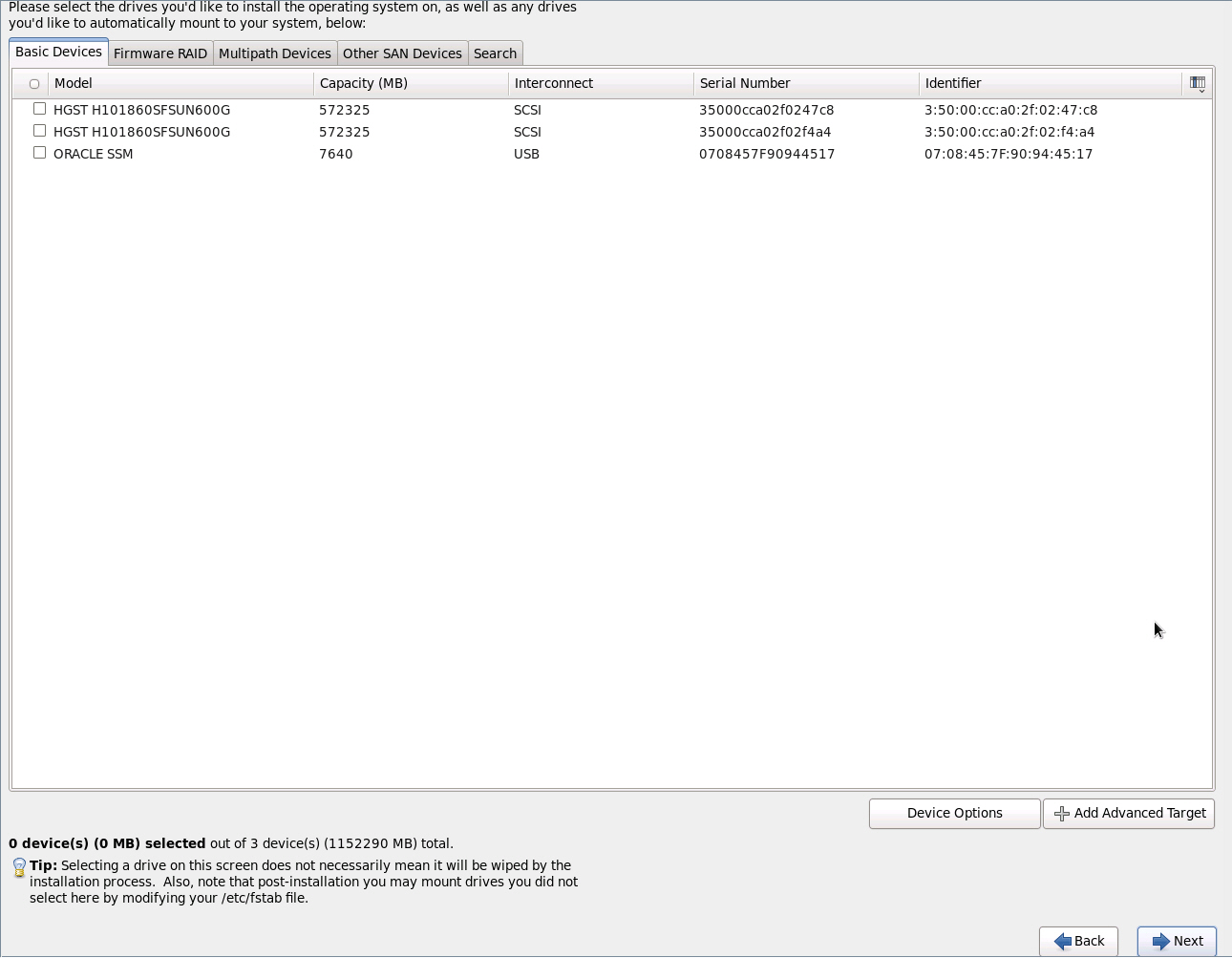Click the column configuration icon in the table header

pos(1197,84)
